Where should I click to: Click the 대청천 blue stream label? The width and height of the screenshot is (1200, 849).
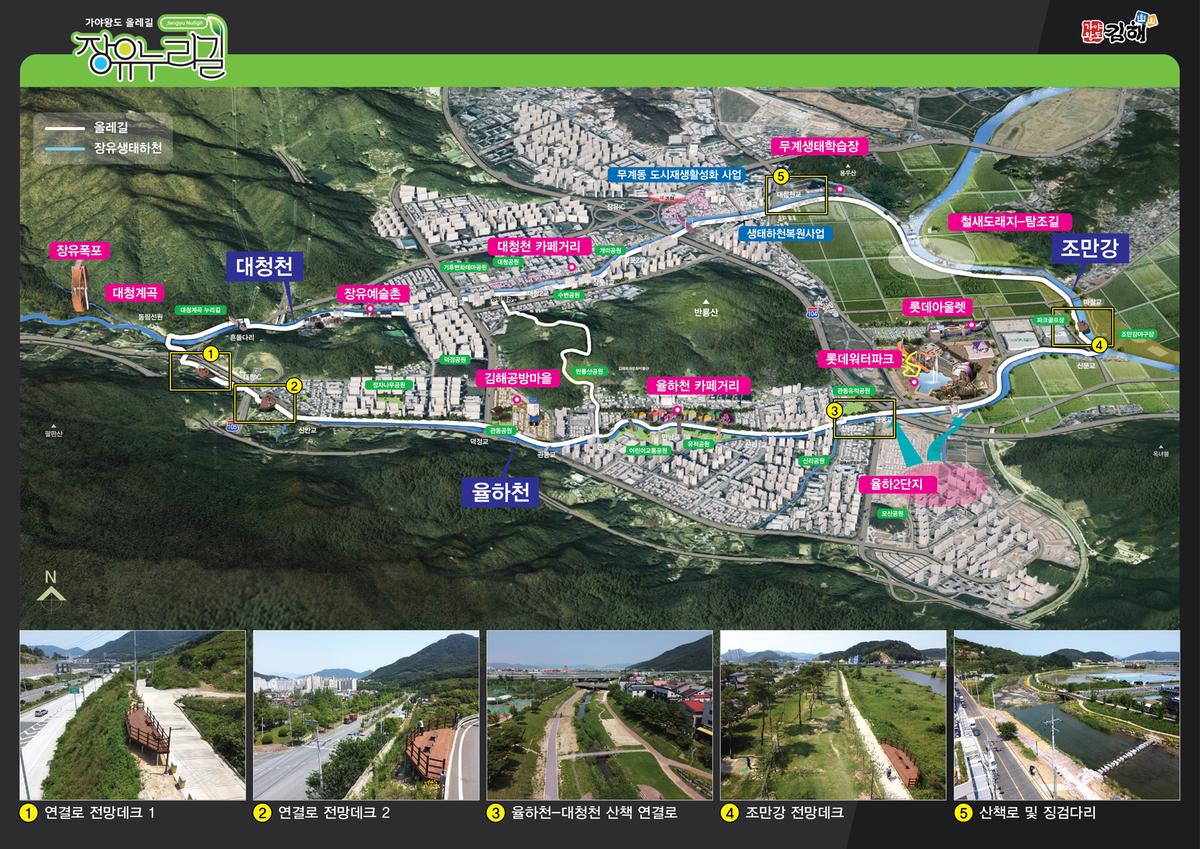click(264, 267)
